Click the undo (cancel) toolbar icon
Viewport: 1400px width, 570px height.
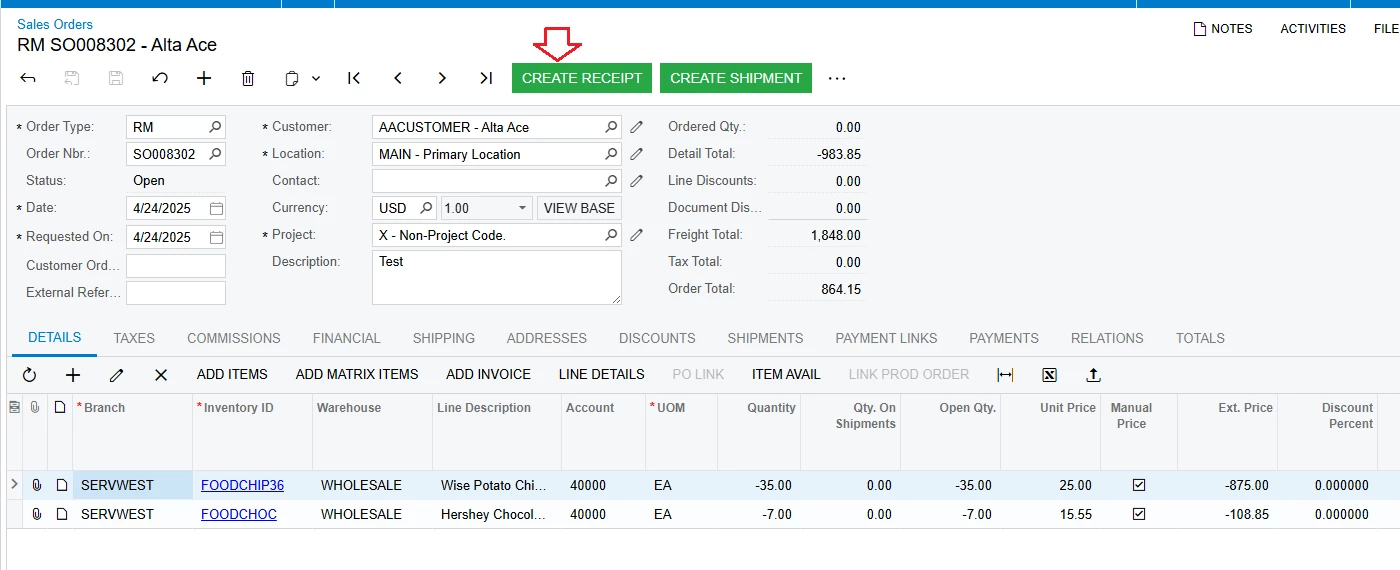(160, 78)
